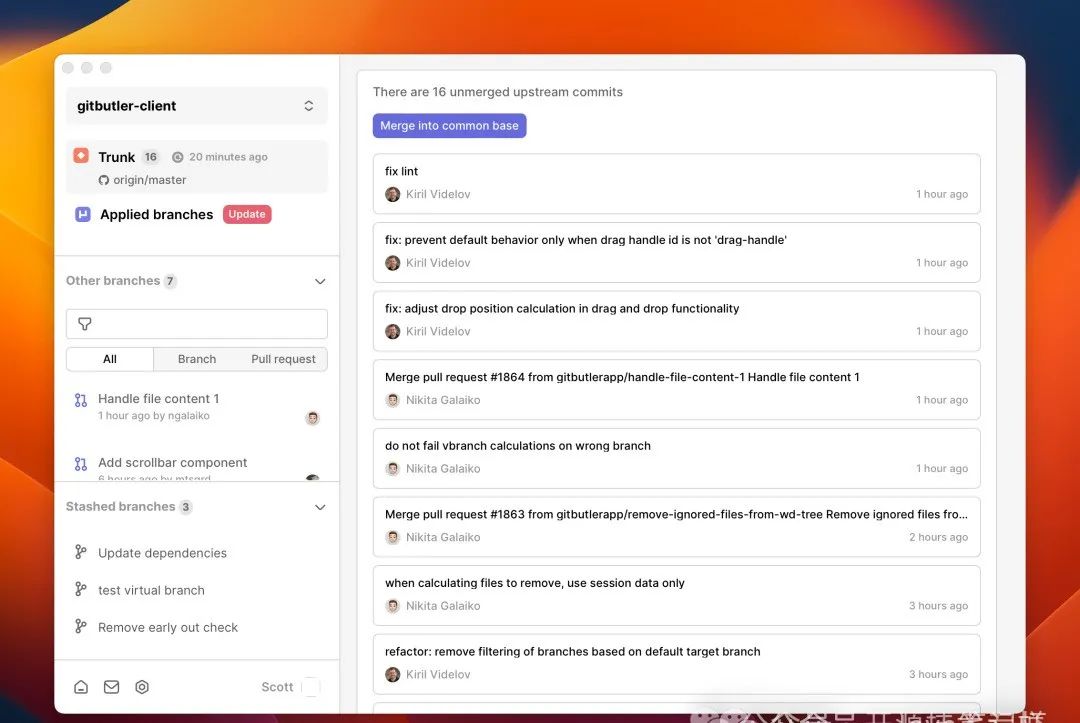Screen dimensions: 1080x723
Task: Click Kiril Videlov avatar on refactor commit
Action: [393, 674]
